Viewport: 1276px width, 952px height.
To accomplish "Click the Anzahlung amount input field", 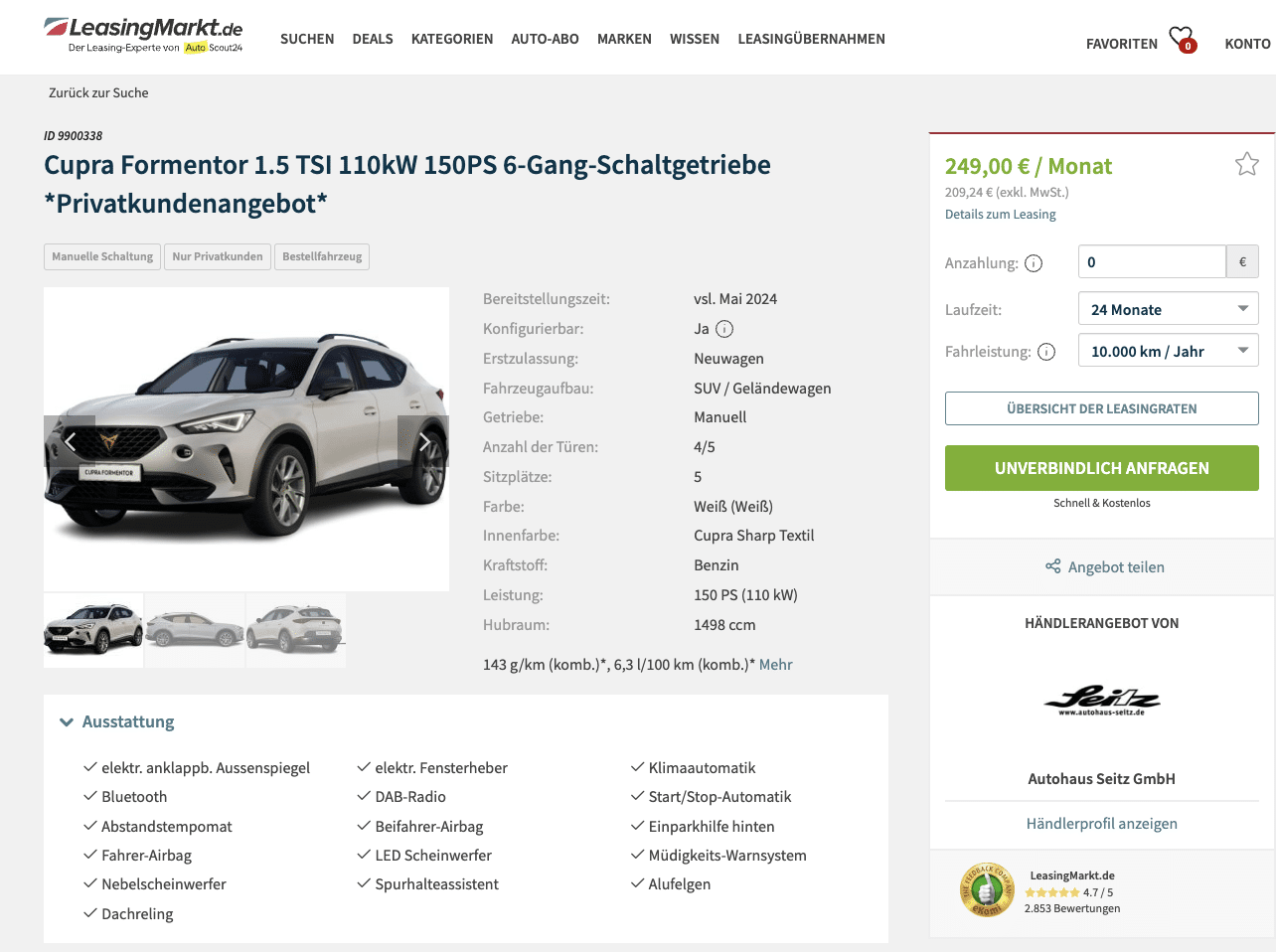I will click(1152, 262).
